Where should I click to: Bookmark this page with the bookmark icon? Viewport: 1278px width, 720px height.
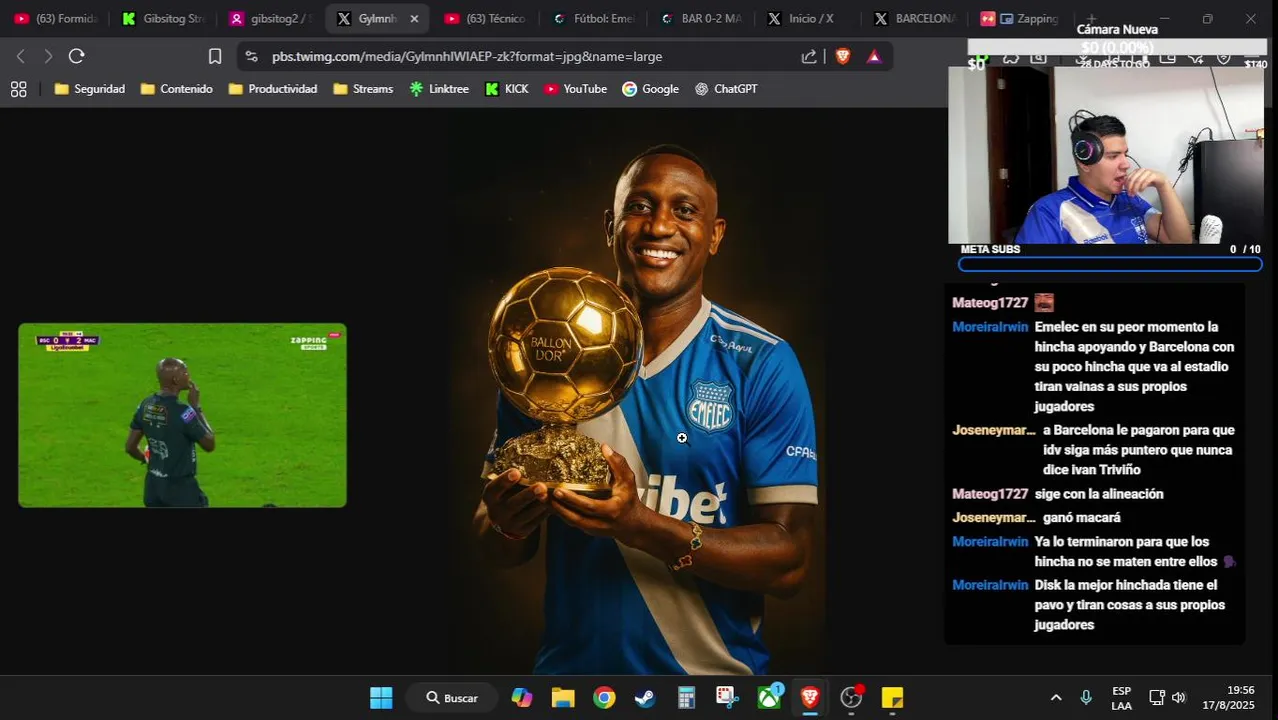[x=215, y=56]
